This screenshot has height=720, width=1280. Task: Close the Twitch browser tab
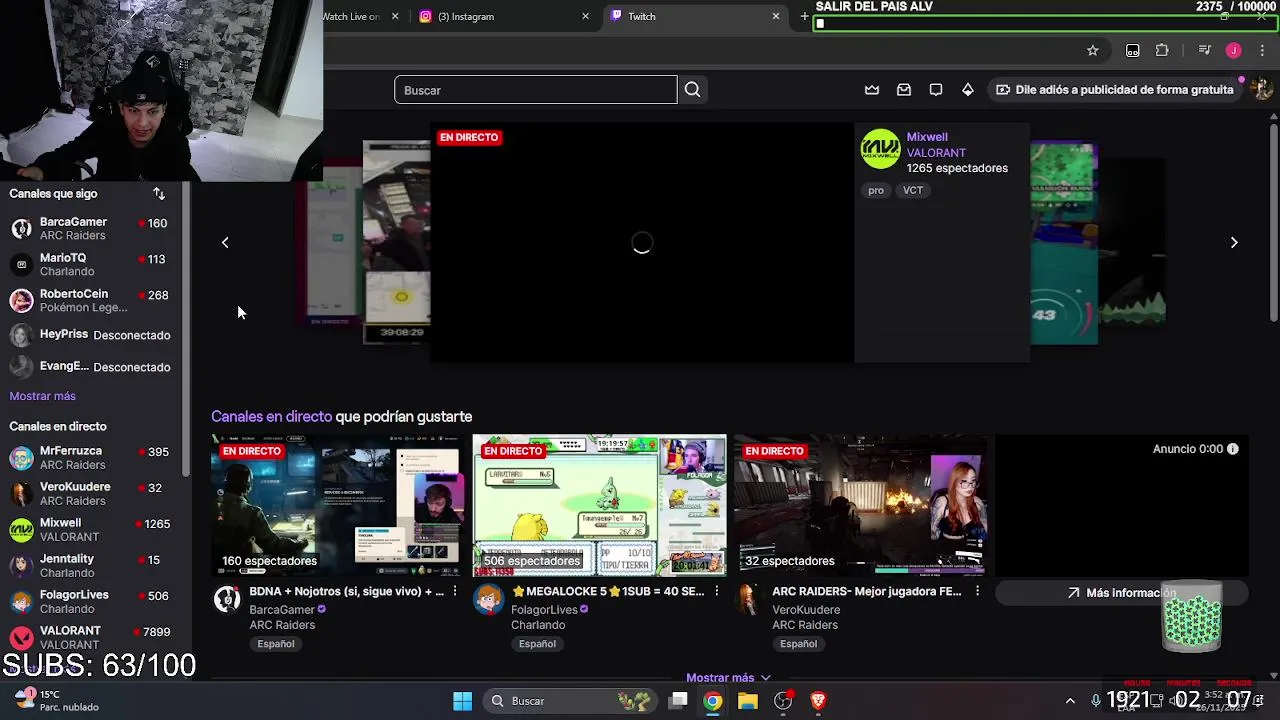[775, 16]
